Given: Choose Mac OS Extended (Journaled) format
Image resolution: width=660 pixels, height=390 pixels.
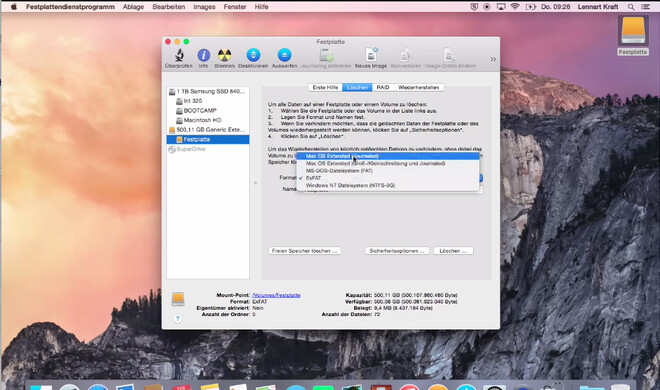Looking at the screenshot, I should (x=388, y=156).
